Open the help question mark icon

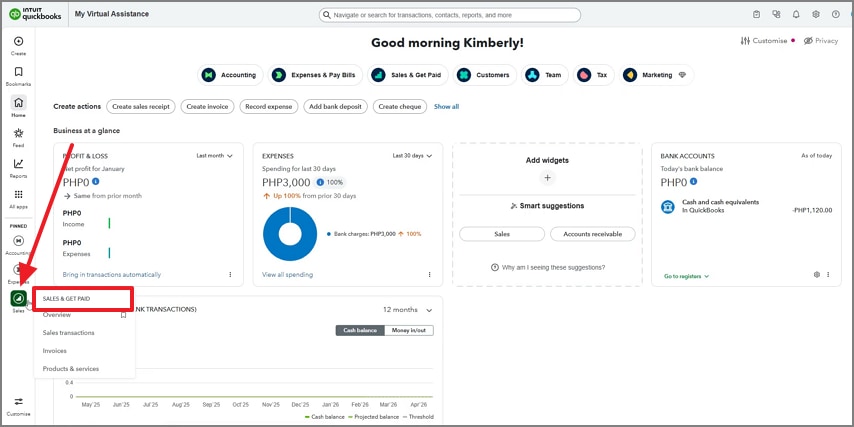835,15
